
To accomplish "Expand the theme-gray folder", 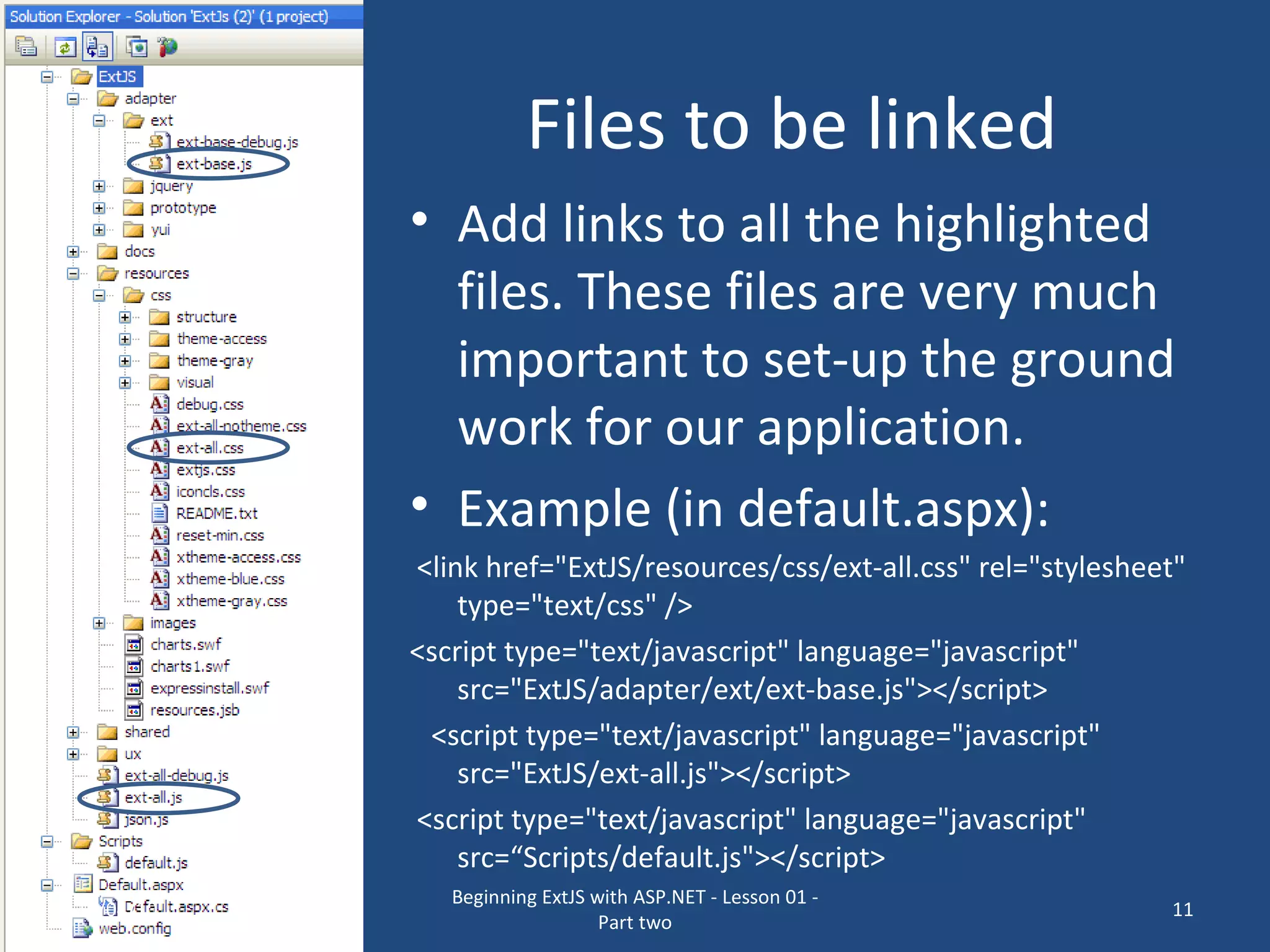I will pos(125,361).
